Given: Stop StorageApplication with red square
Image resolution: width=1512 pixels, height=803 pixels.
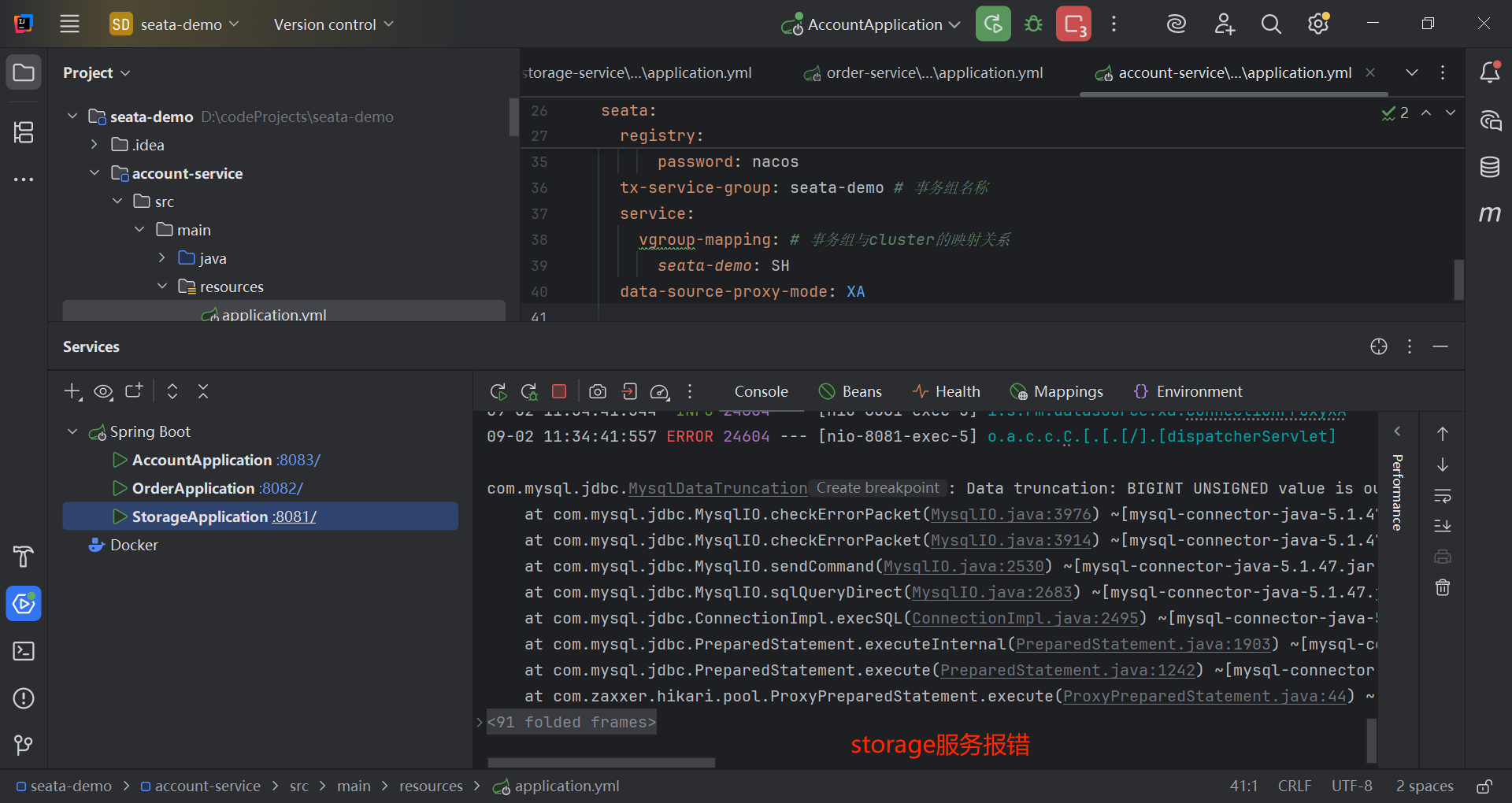Looking at the screenshot, I should coord(559,391).
